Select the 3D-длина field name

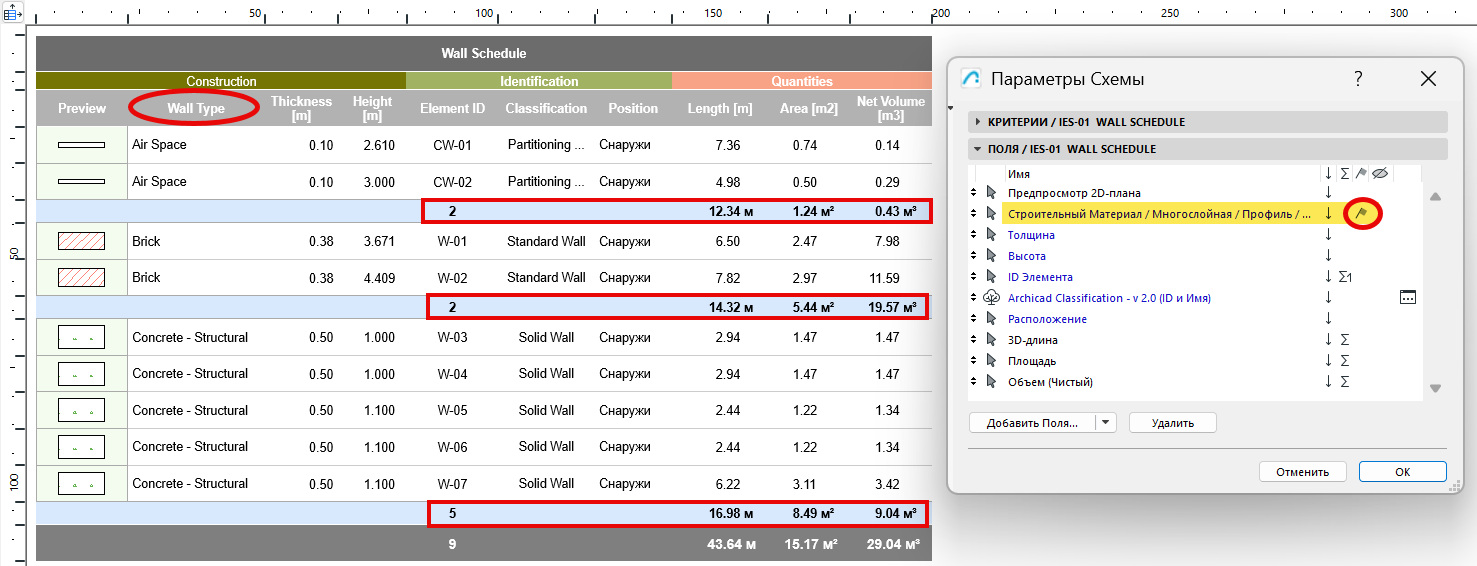click(1032, 340)
